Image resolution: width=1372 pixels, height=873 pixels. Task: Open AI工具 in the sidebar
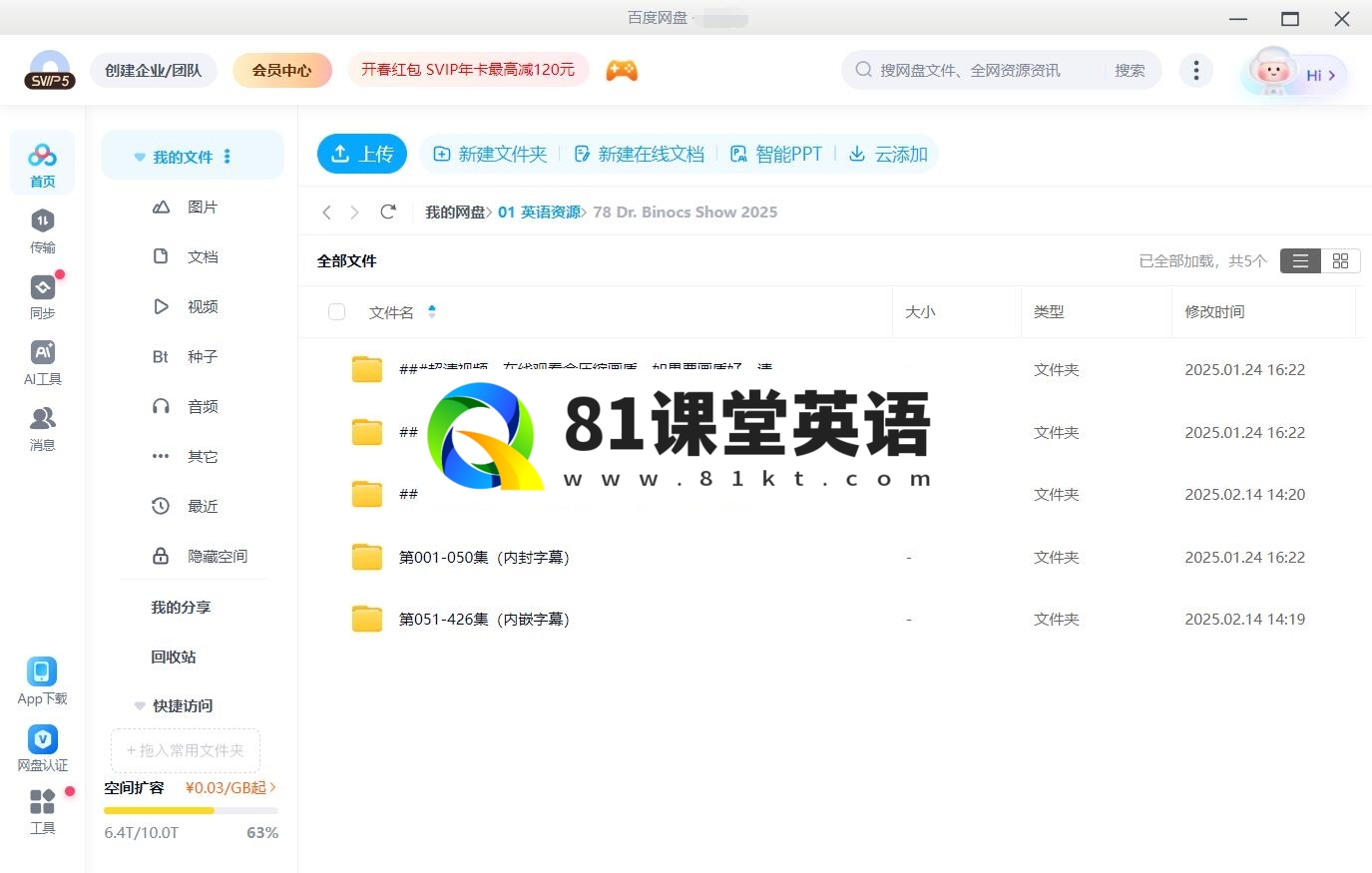(x=42, y=362)
